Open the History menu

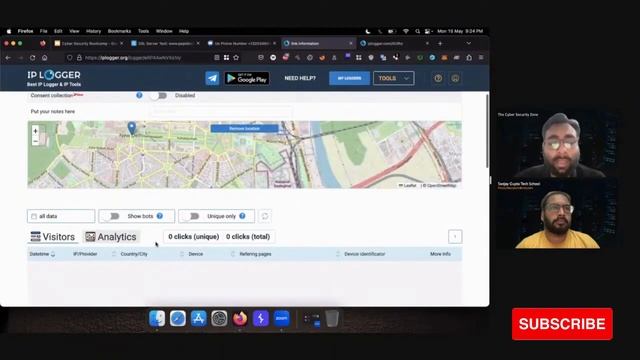[x=93, y=31]
